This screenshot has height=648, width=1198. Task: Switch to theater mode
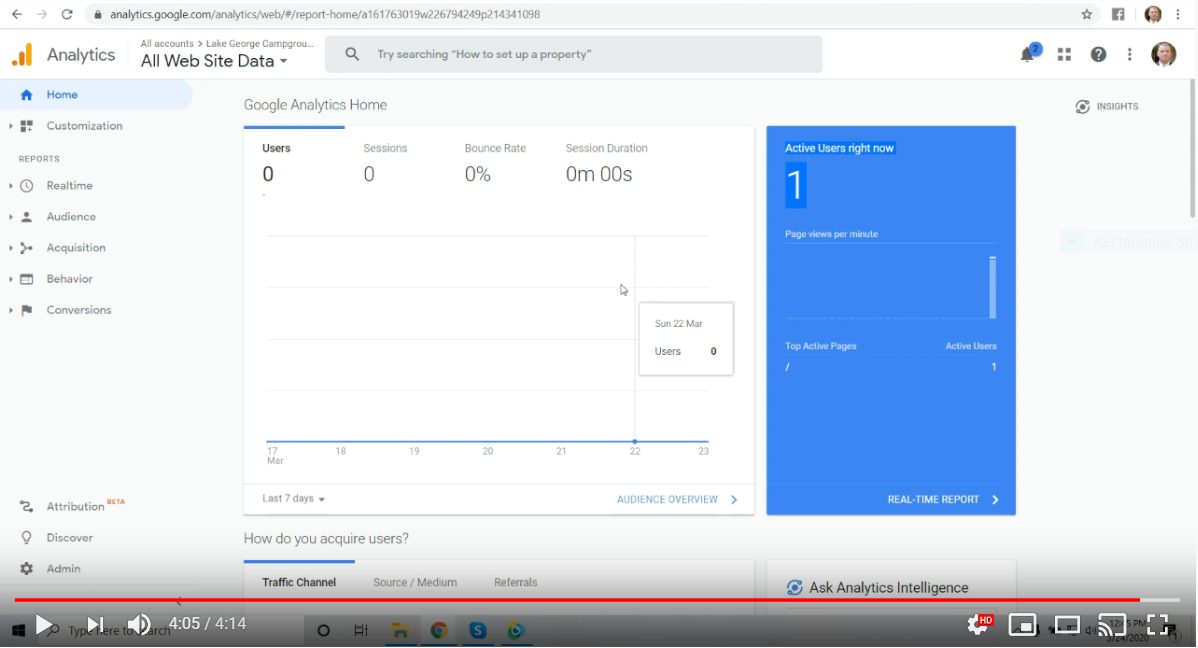pos(1067,625)
